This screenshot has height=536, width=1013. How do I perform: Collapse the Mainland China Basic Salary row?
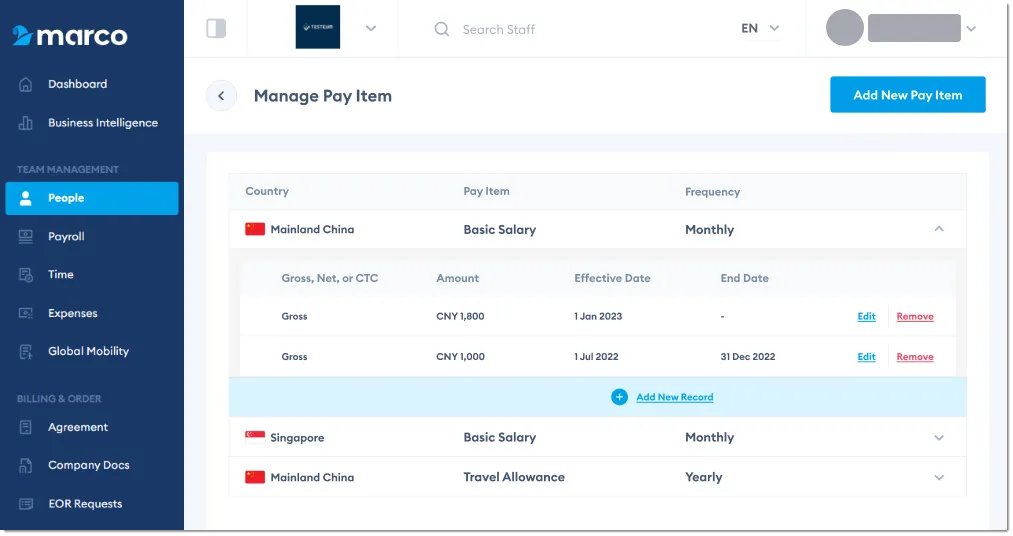(939, 229)
